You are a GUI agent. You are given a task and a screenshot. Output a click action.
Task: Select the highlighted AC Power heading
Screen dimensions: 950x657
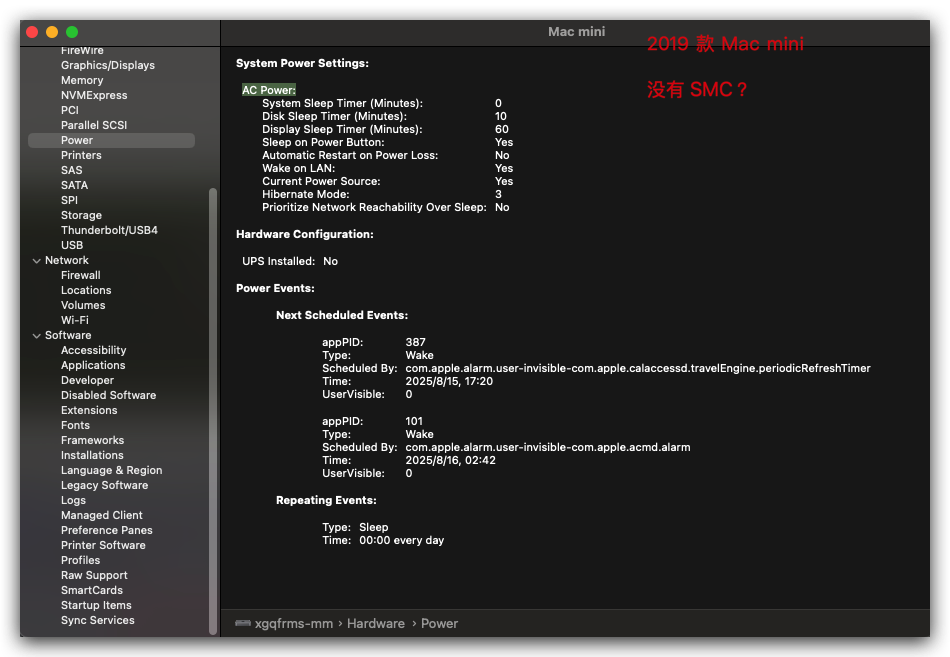pos(269,90)
